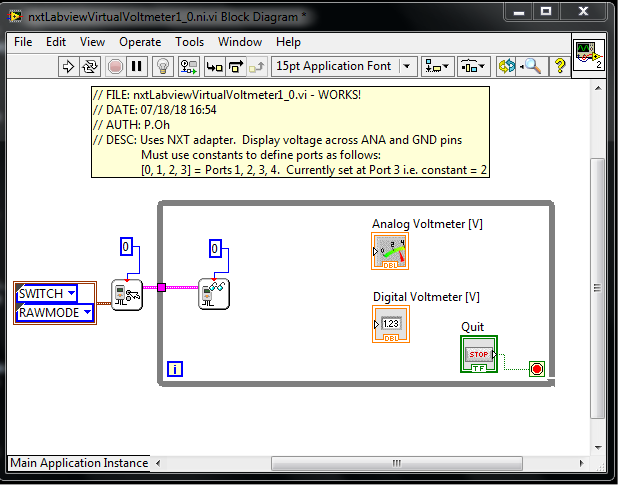The height and width of the screenshot is (485, 618).
Task: Click the vertical scrollbar up arrow
Action: pyautogui.click(x=598, y=88)
